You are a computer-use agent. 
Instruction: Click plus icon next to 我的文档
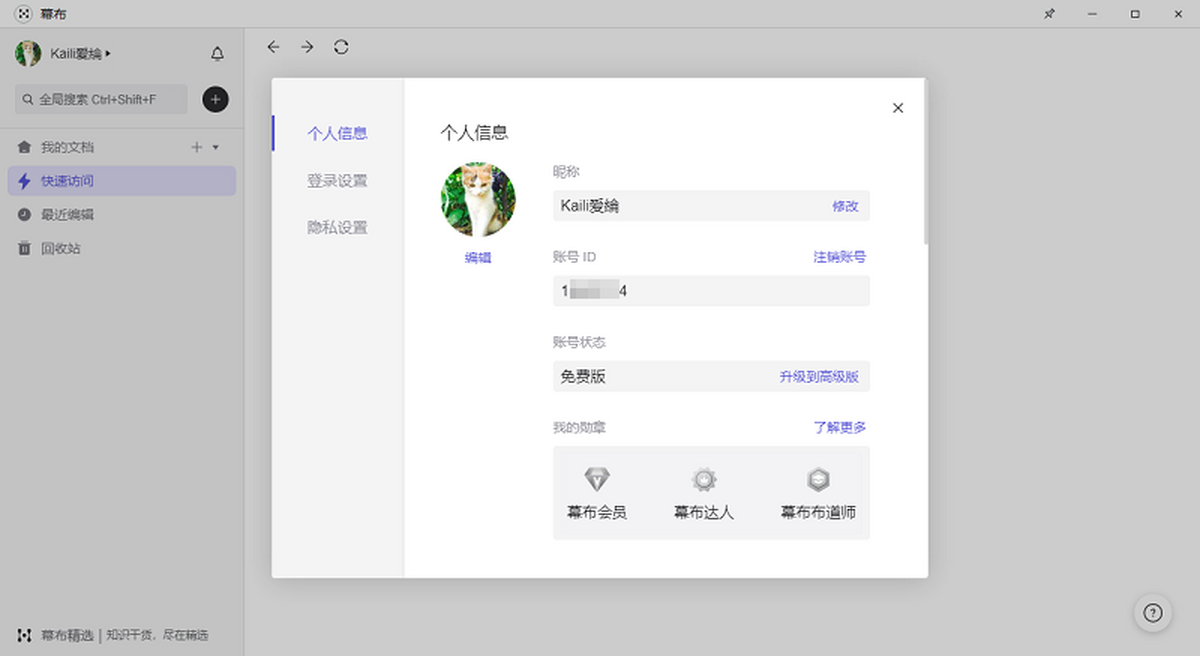197,148
